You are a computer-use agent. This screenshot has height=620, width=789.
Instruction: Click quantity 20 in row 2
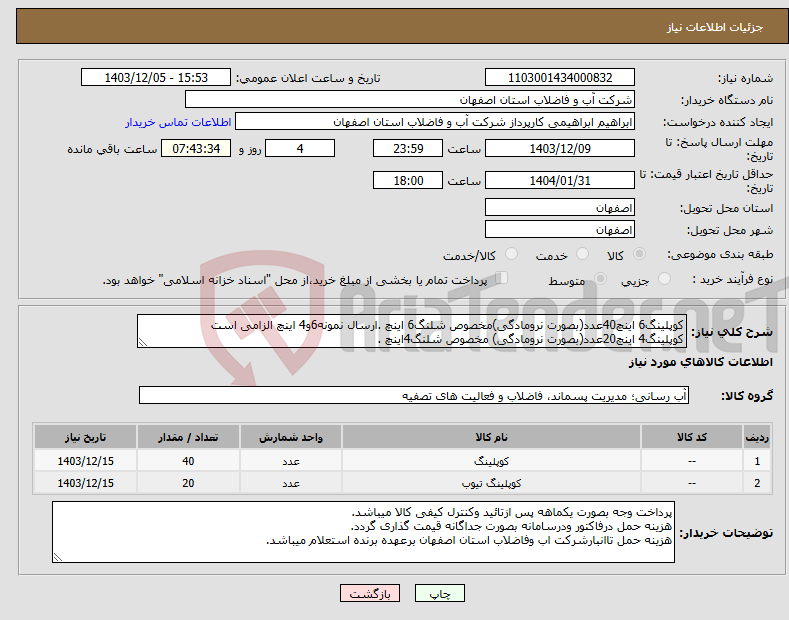[188, 483]
